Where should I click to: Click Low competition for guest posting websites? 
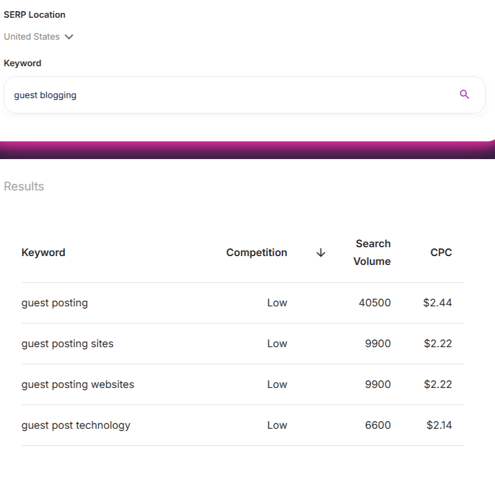(x=277, y=384)
